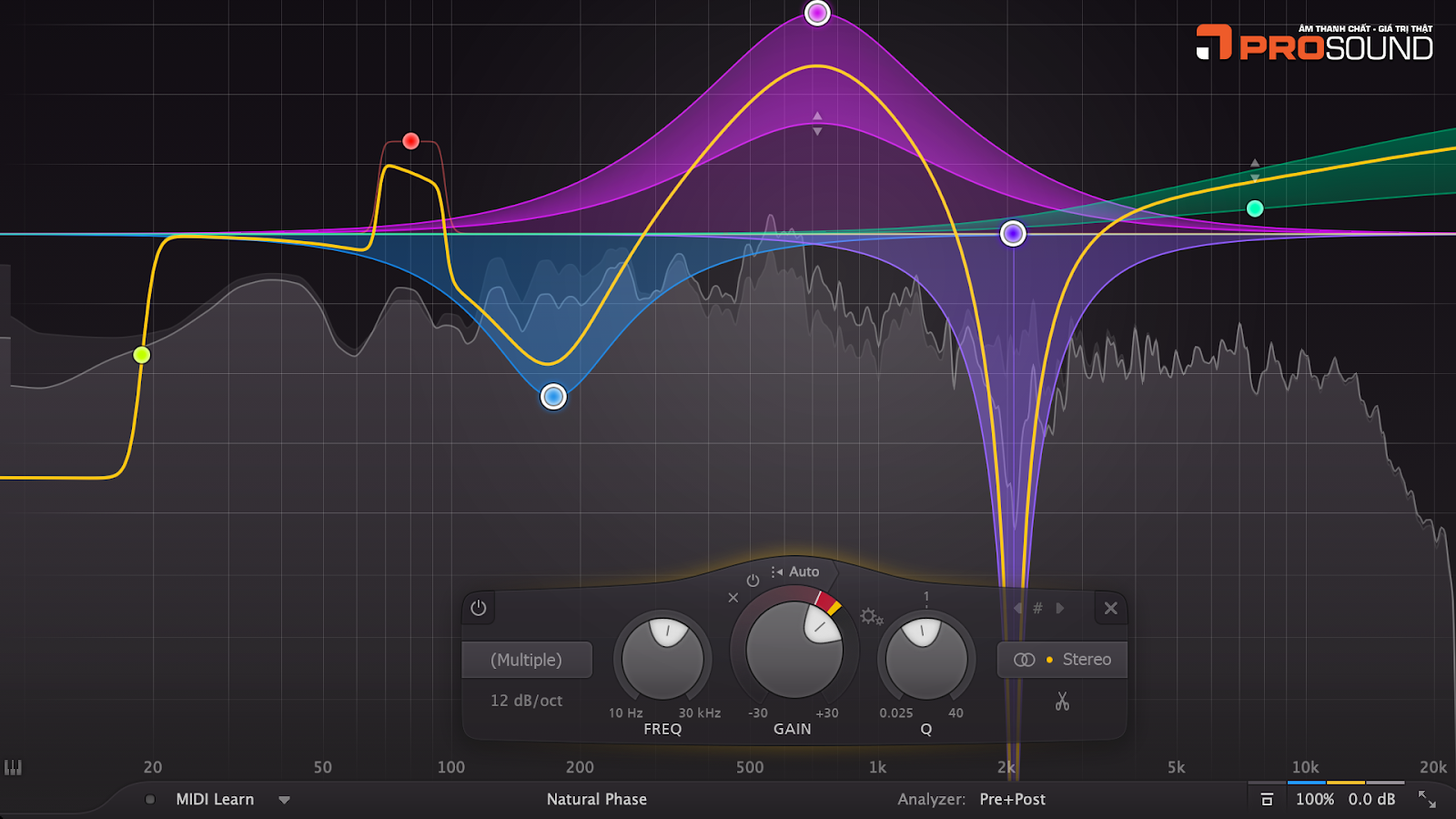Screen dimensions: 1456x819
Task: Click the Pre+Post analyzer setting
Action: click(x=1012, y=799)
